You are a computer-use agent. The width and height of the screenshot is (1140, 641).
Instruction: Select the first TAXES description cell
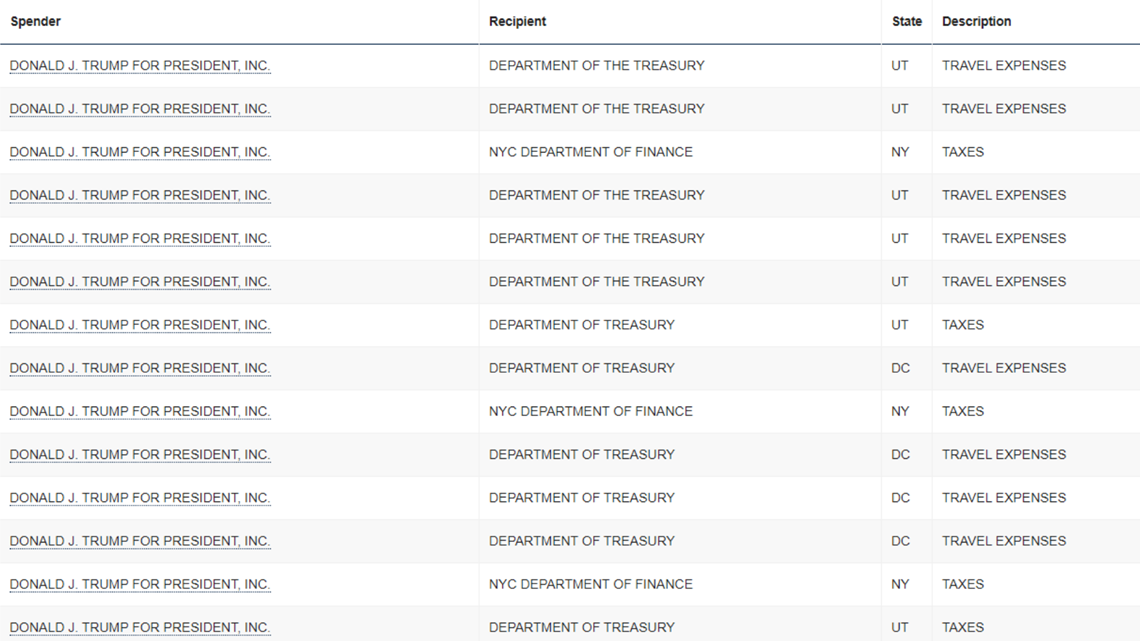tap(963, 152)
